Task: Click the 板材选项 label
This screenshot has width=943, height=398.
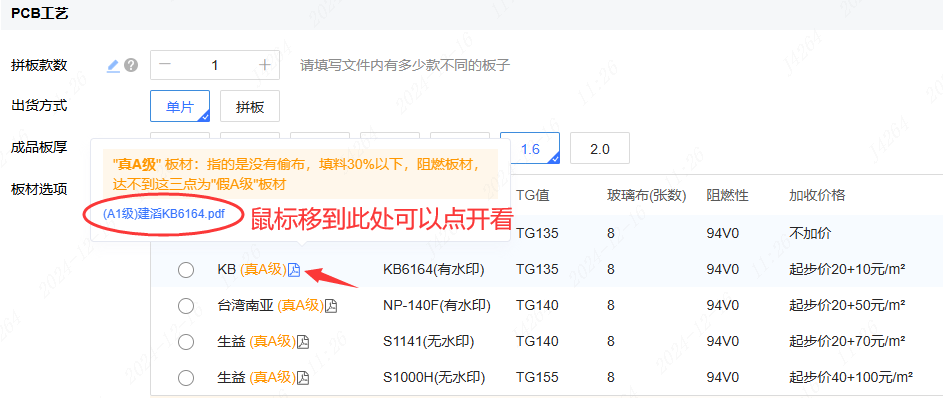Action: (39, 189)
